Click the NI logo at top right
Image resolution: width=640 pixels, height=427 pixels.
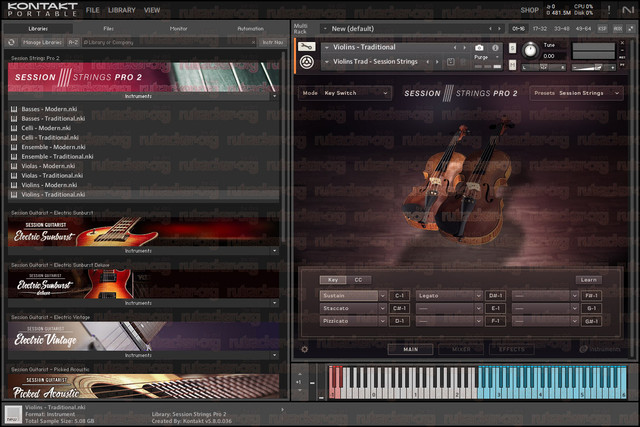pos(628,10)
